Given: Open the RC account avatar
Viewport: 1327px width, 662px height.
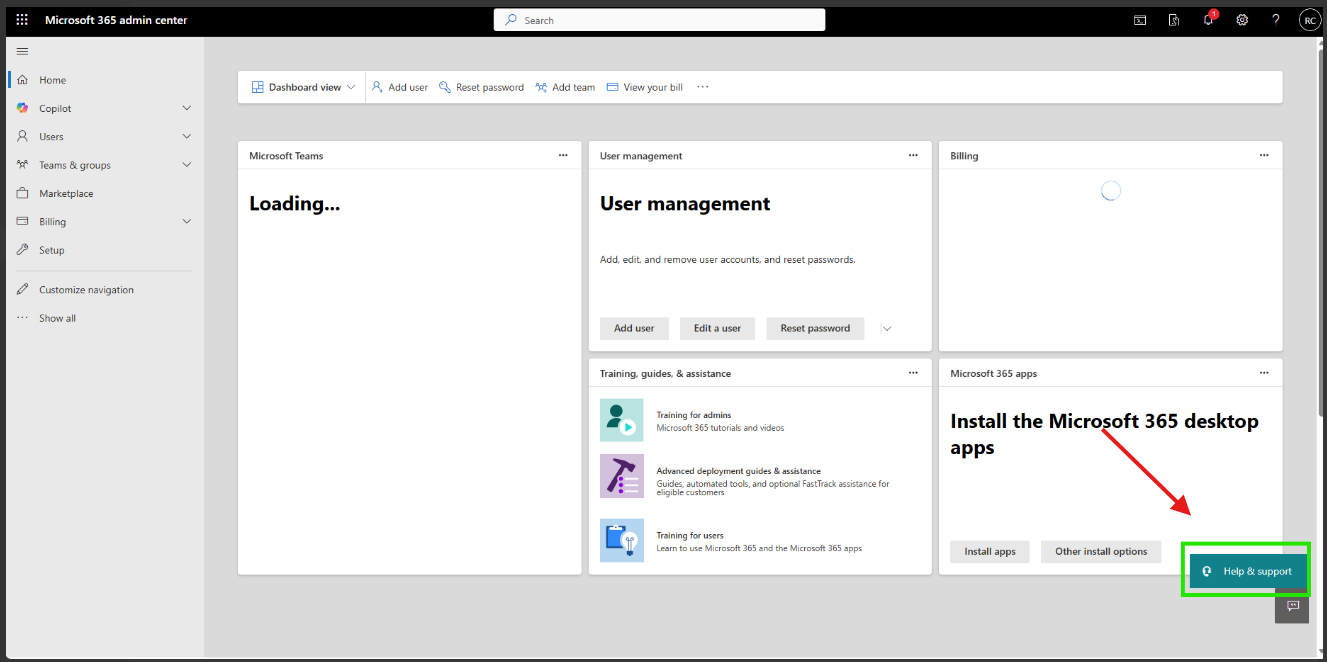Looking at the screenshot, I should coord(1310,20).
